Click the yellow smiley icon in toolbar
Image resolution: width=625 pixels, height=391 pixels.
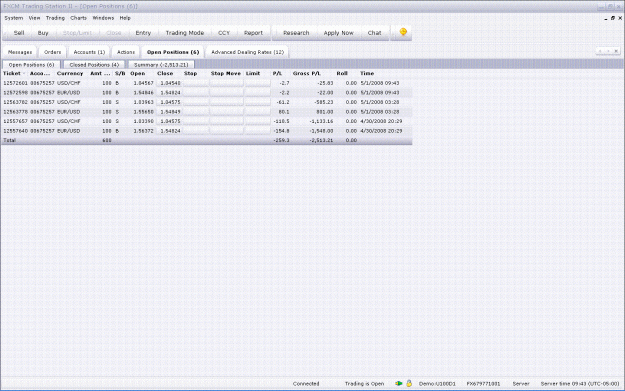403,32
